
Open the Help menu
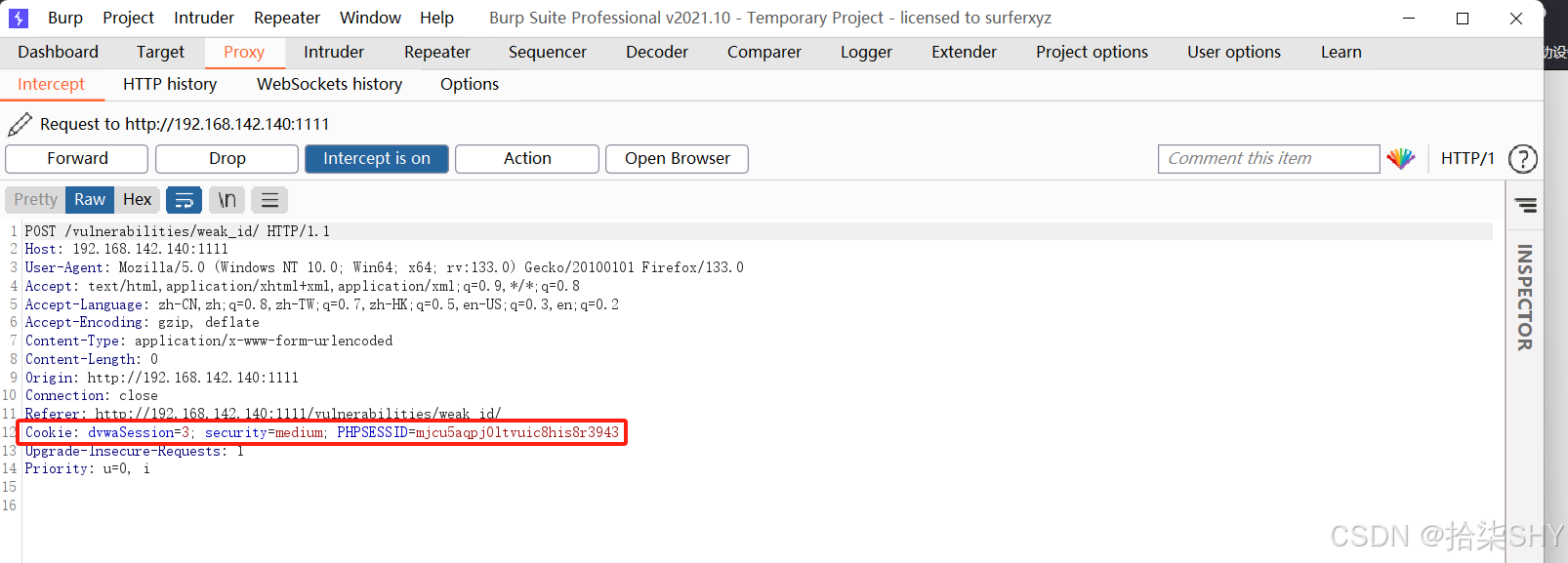click(436, 18)
